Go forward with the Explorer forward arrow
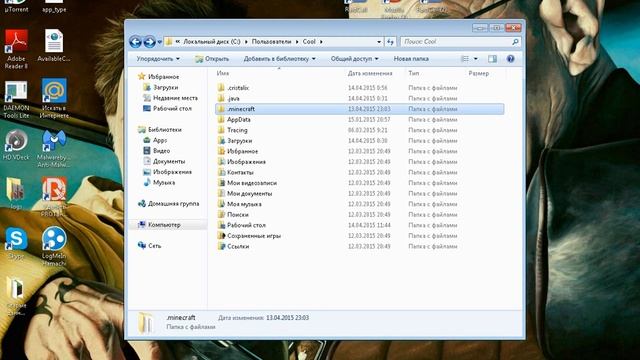 [x=149, y=42]
